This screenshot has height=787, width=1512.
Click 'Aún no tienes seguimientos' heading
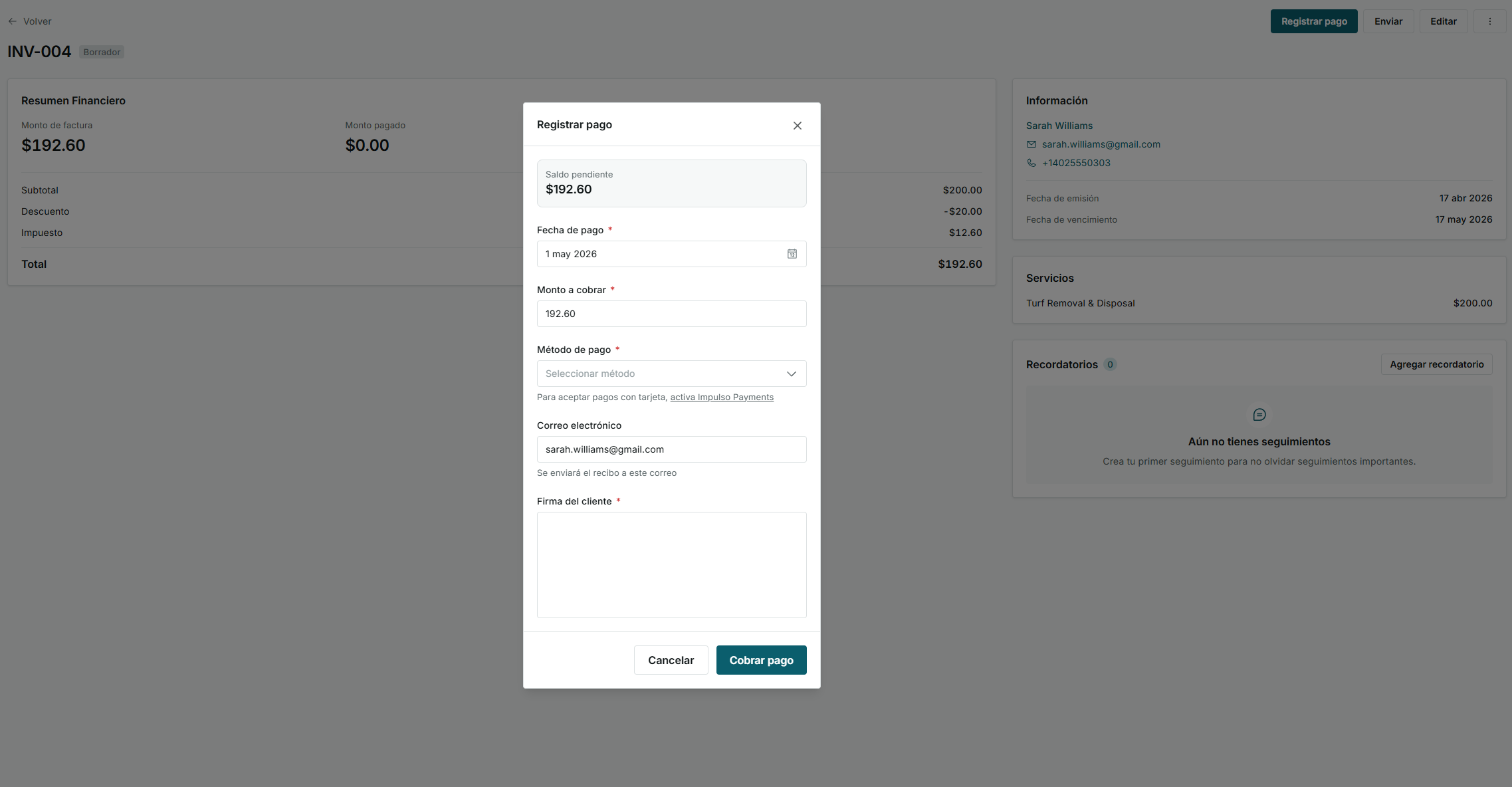[x=1259, y=441]
